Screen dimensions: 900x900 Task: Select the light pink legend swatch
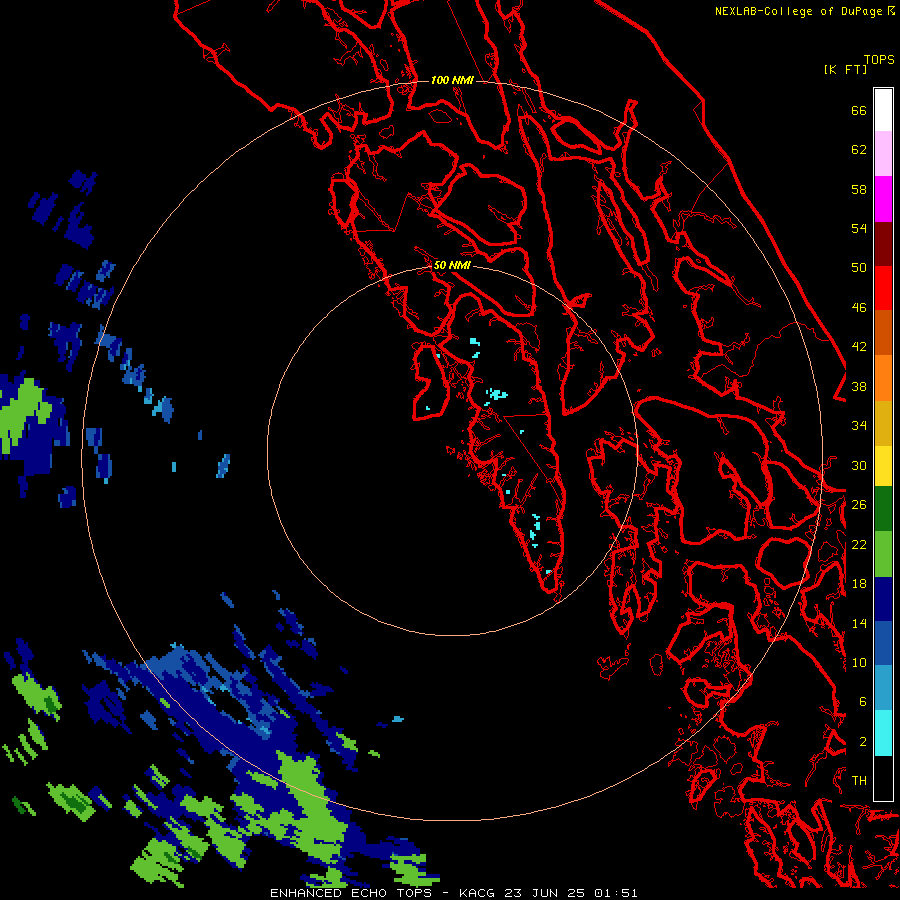coord(883,153)
